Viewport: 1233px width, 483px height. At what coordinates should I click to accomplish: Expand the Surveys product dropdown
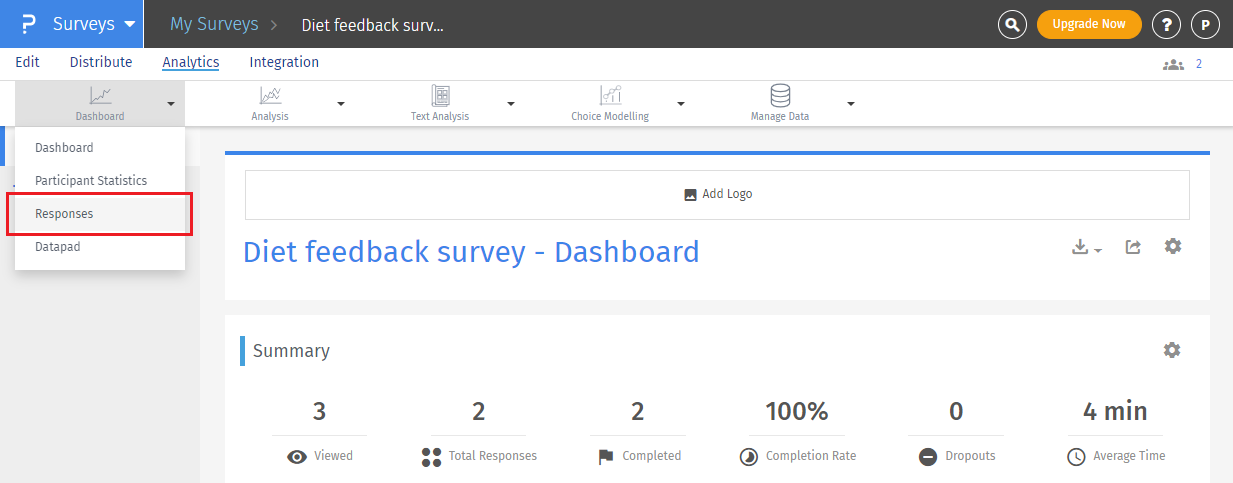[x=129, y=24]
